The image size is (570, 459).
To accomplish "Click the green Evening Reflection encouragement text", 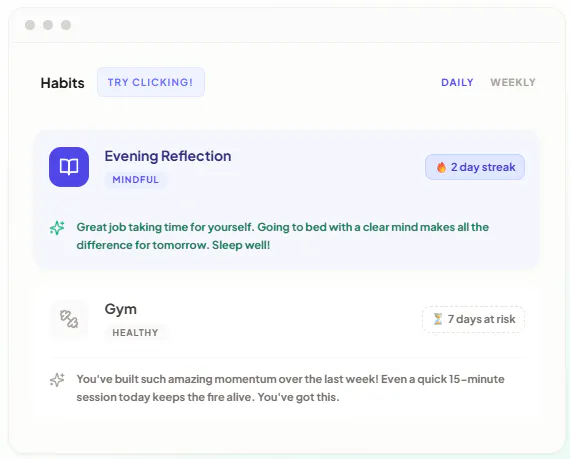I will click(x=282, y=236).
